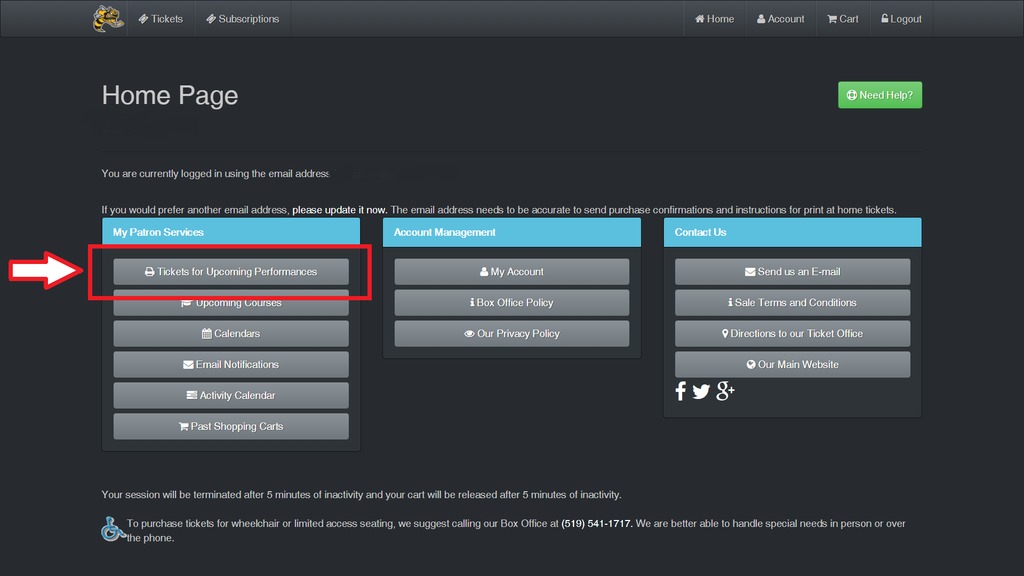
Task: Click the Email Notifications button
Action: click(x=231, y=365)
